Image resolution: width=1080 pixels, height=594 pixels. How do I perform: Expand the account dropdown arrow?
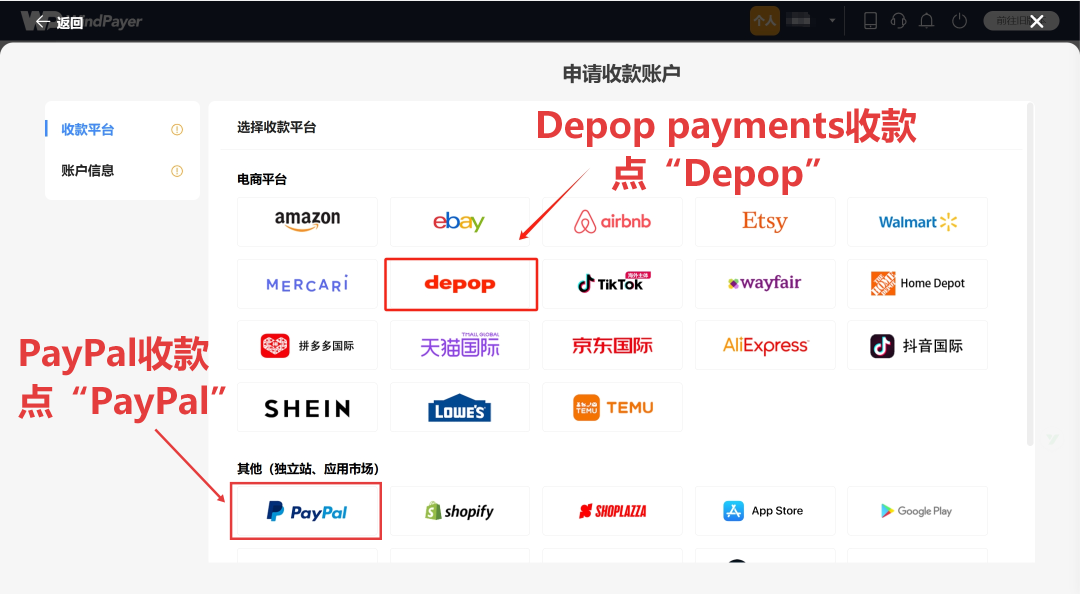(832, 21)
